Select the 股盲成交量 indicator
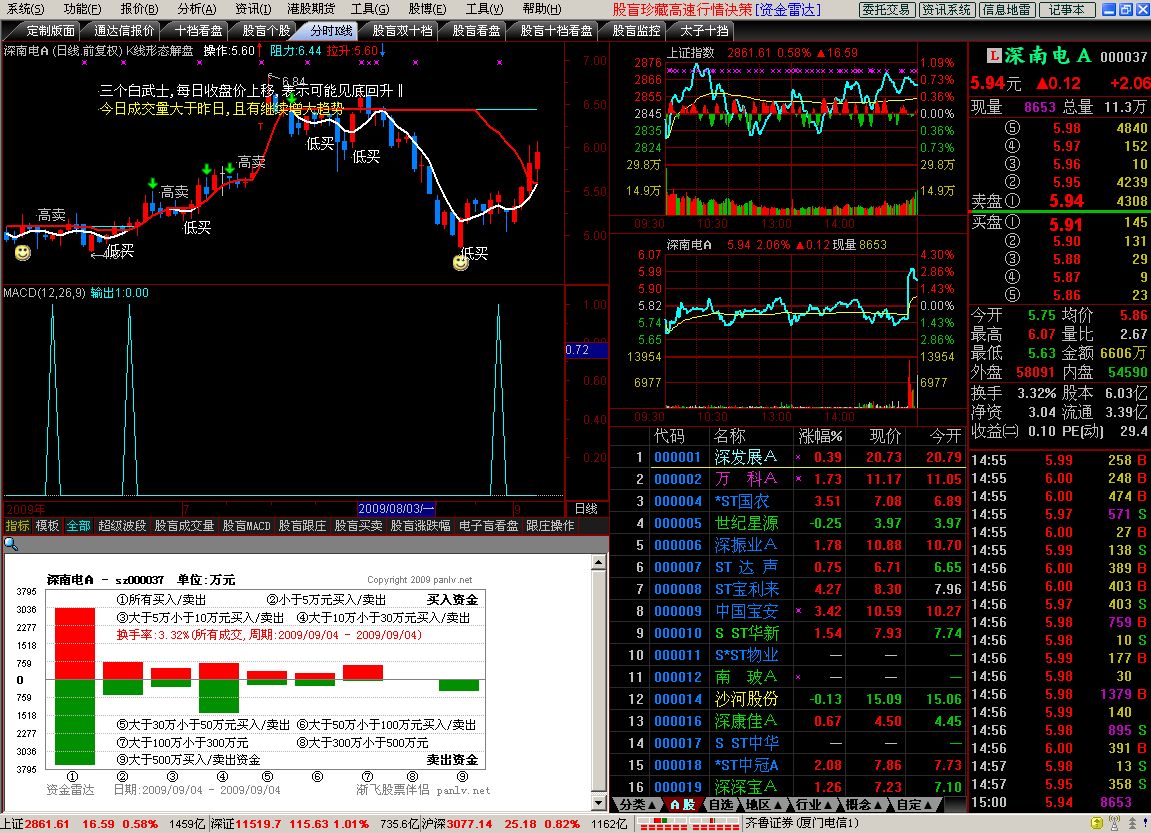 (184, 525)
